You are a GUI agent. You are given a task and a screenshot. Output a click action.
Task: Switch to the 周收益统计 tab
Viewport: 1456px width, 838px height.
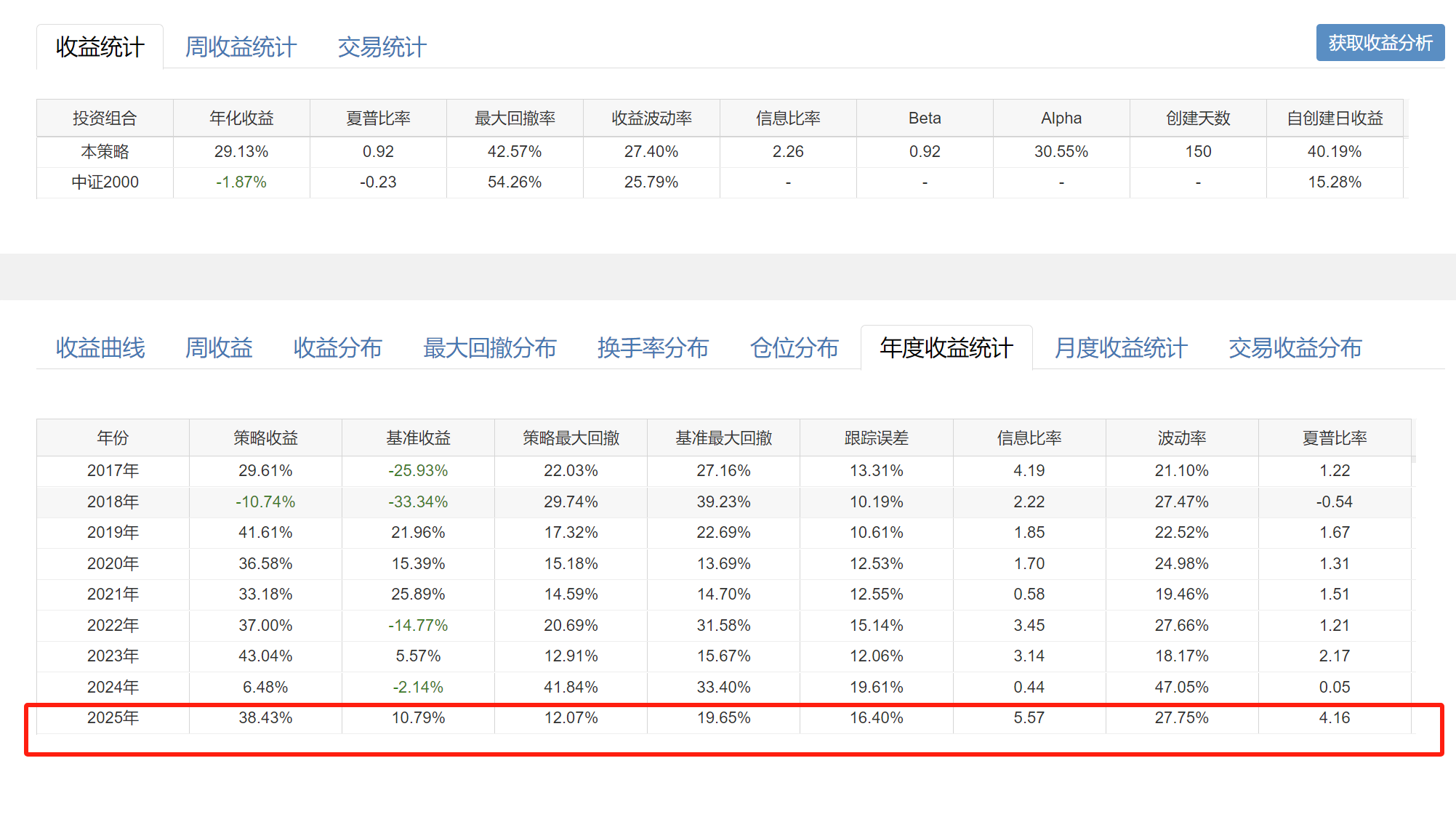(241, 47)
